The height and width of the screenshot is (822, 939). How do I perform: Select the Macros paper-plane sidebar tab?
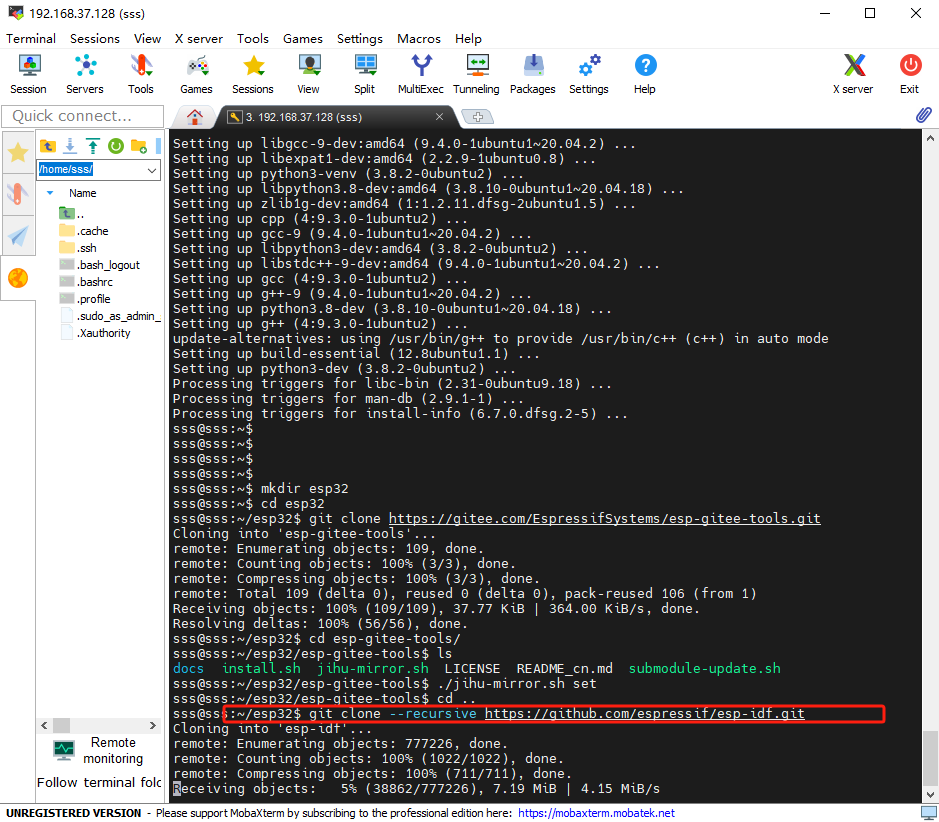18,236
